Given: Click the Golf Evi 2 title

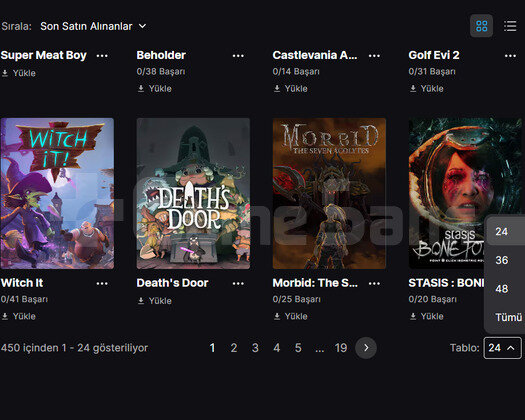Looking at the screenshot, I should click(x=434, y=55).
